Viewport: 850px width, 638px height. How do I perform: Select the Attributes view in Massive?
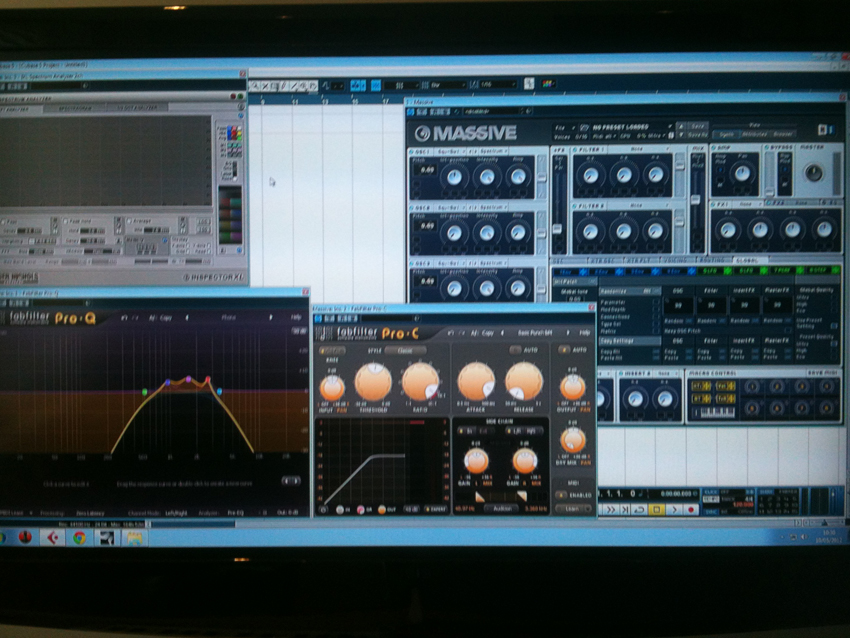click(754, 134)
